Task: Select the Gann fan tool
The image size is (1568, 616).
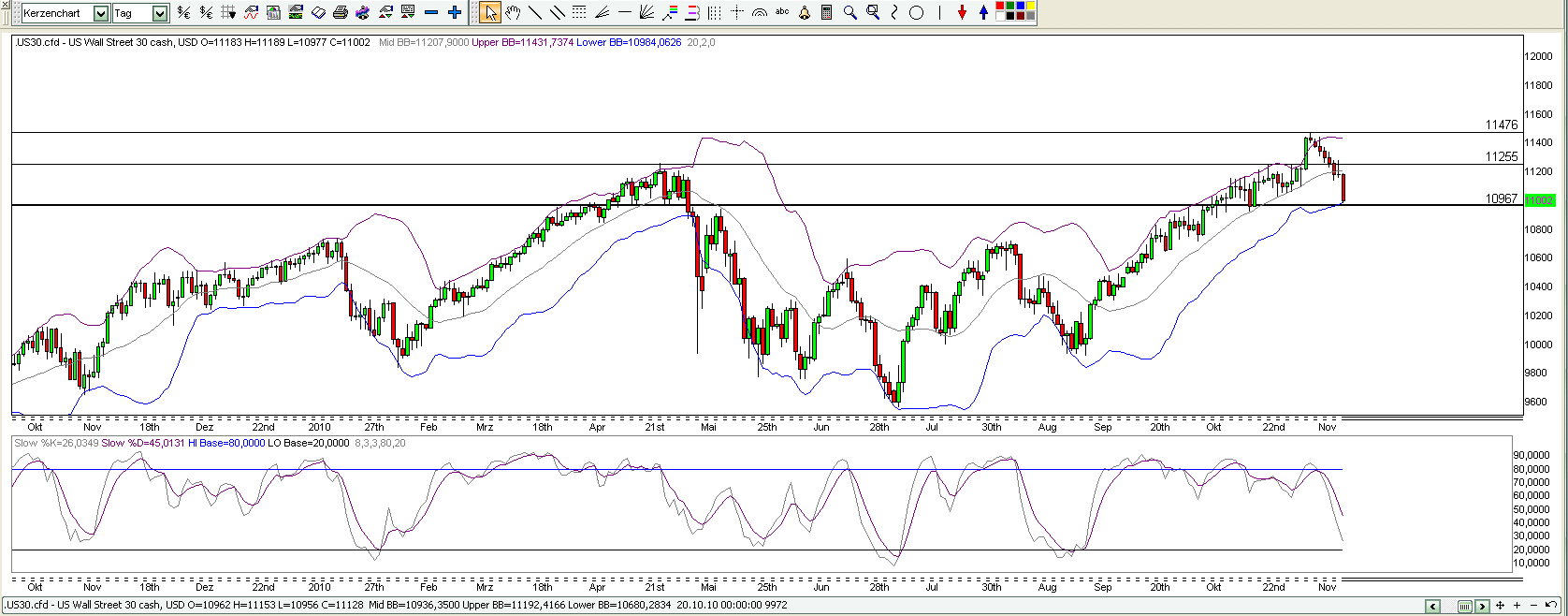Action: pos(646,12)
